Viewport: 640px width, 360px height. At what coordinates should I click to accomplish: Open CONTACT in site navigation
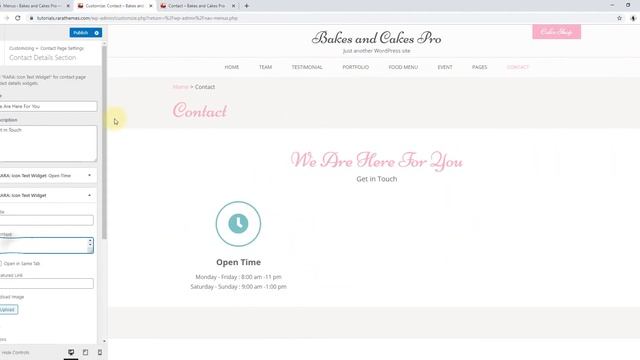[x=518, y=67]
